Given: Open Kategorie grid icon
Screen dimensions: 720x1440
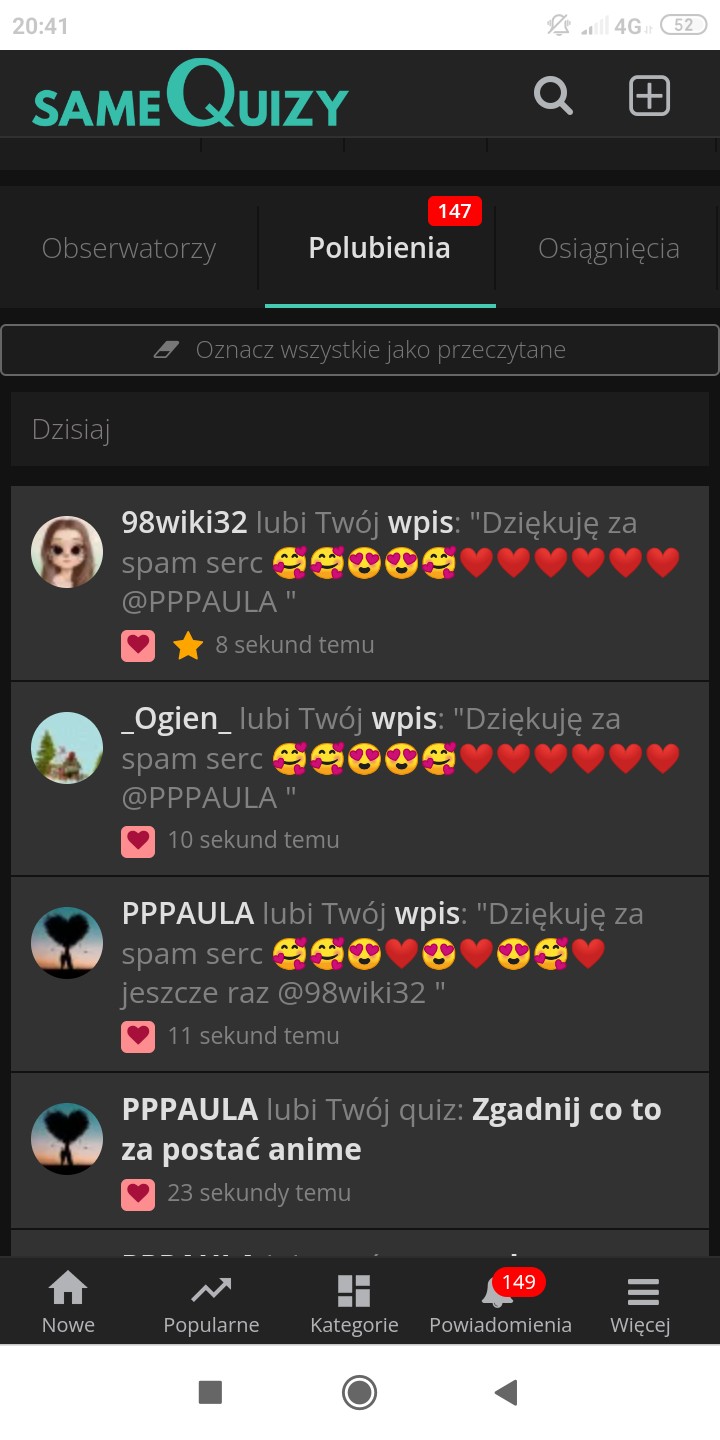Looking at the screenshot, I should [354, 1302].
